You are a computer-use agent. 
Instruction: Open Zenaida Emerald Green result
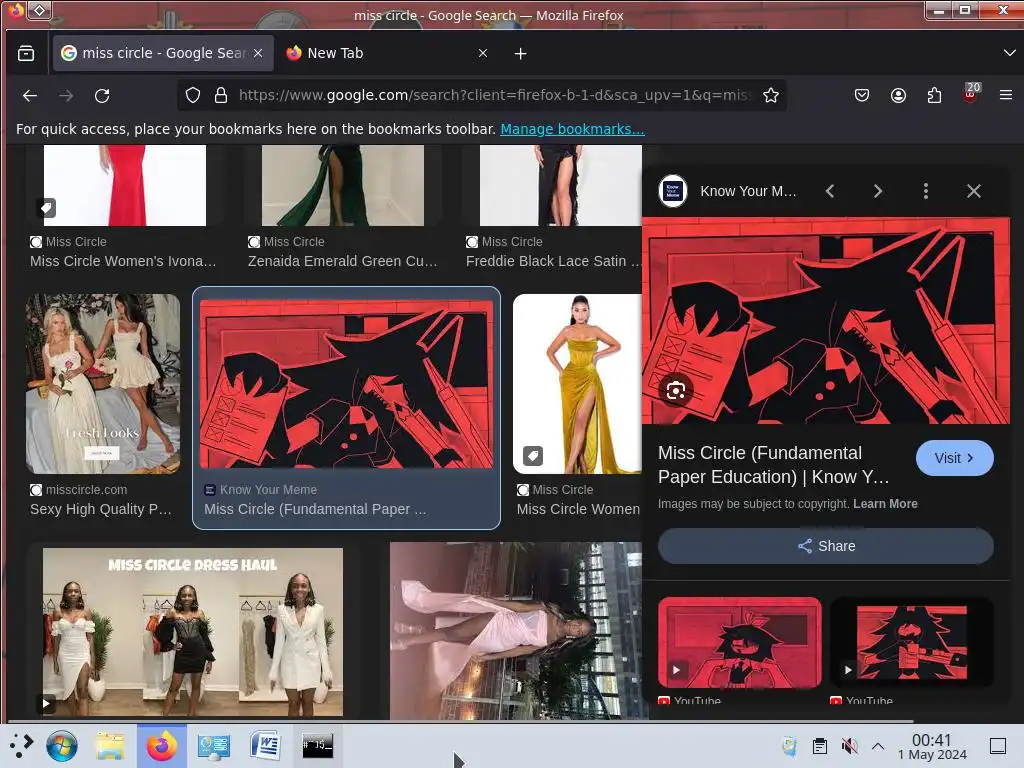click(342, 261)
